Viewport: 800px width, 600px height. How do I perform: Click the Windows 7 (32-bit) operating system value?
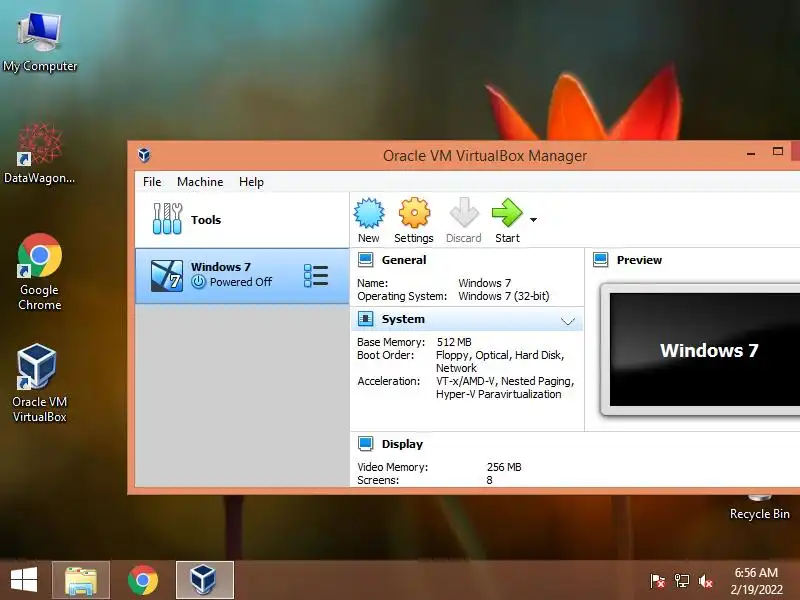click(x=504, y=296)
